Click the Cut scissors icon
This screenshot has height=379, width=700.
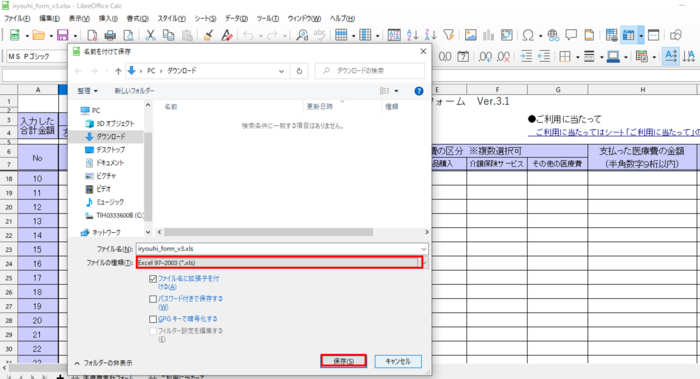coord(150,35)
